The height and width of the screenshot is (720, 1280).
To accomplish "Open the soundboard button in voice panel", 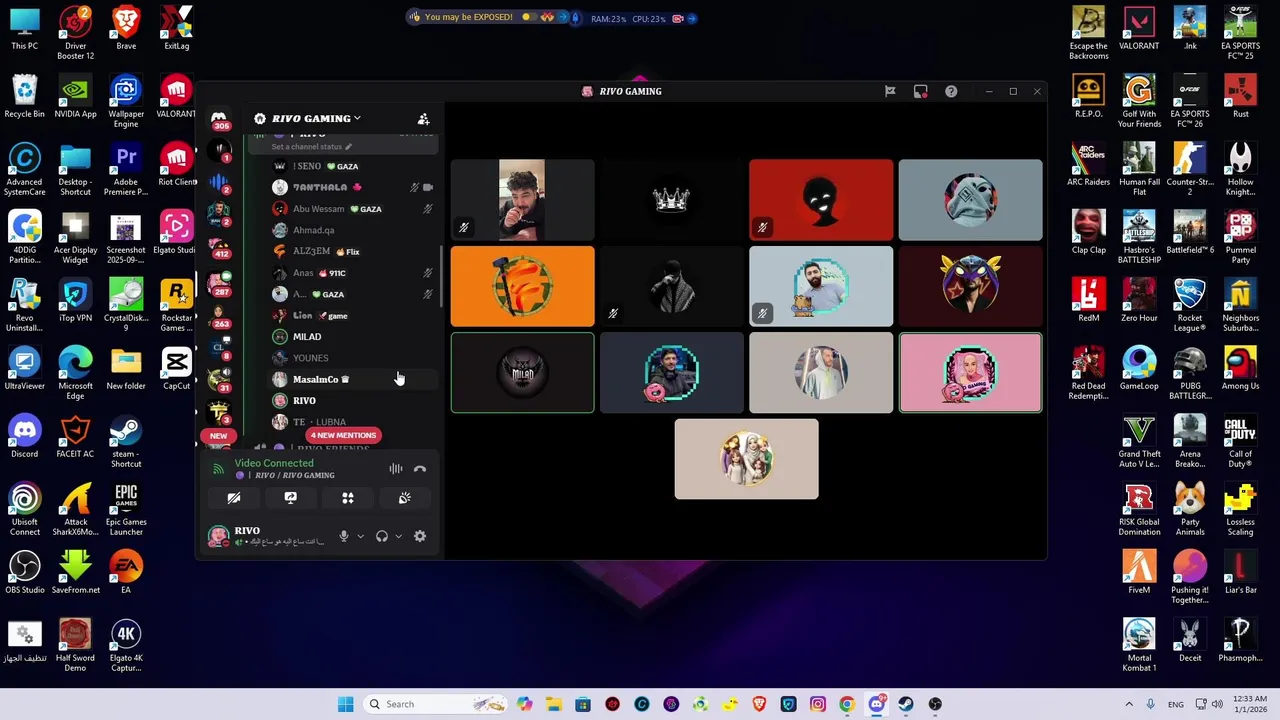I will coord(405,498).
